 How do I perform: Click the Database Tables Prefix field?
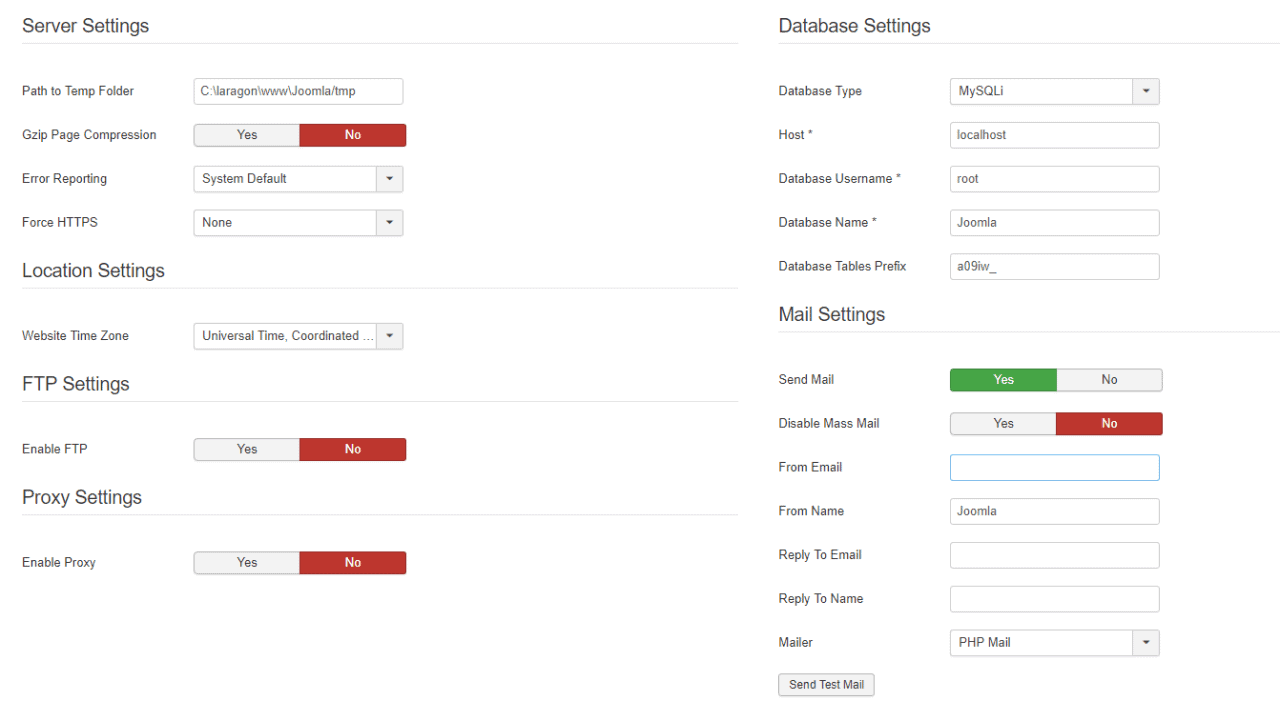tap(1054, 267)
